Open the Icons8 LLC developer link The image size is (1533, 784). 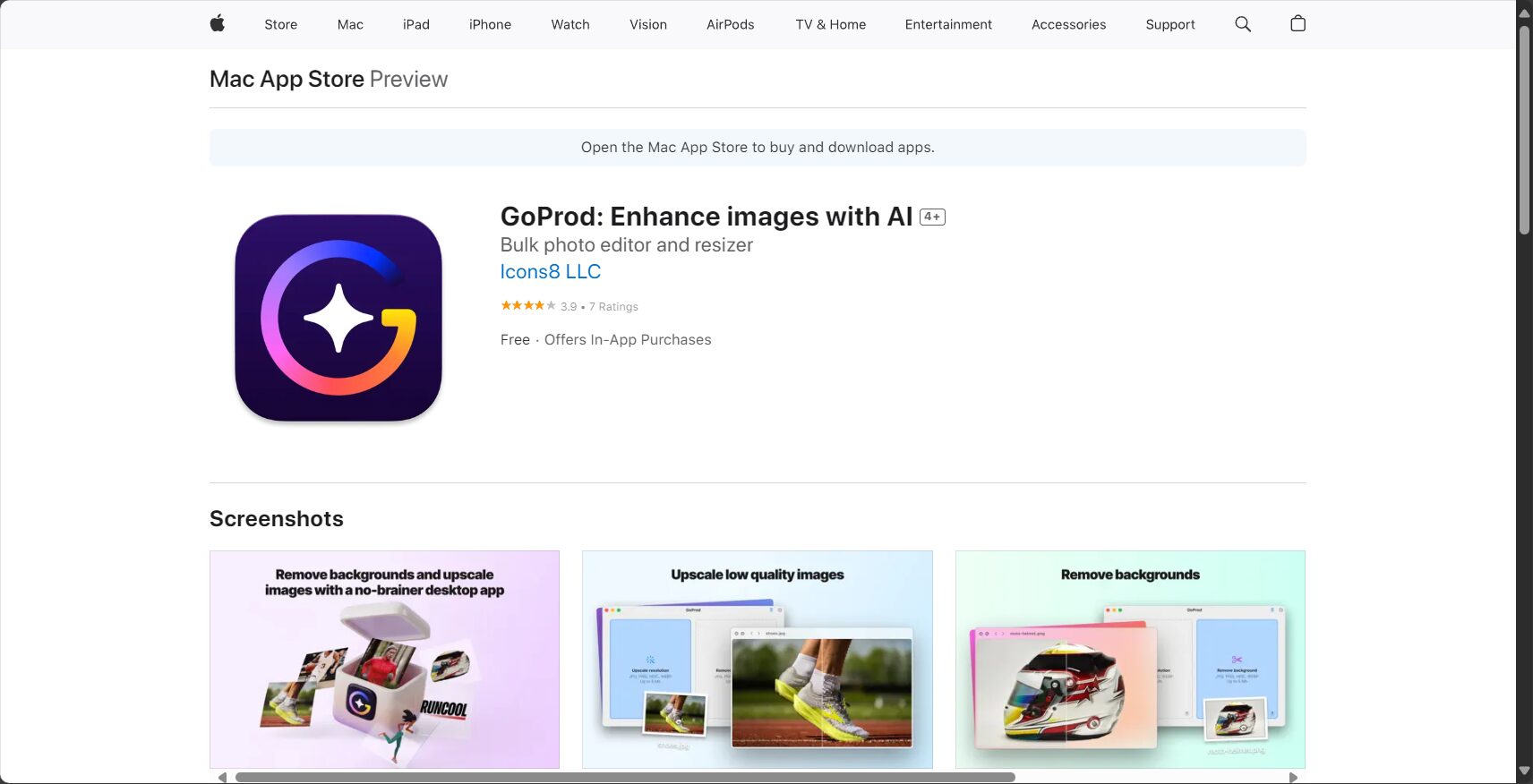[x=550, y=272]
